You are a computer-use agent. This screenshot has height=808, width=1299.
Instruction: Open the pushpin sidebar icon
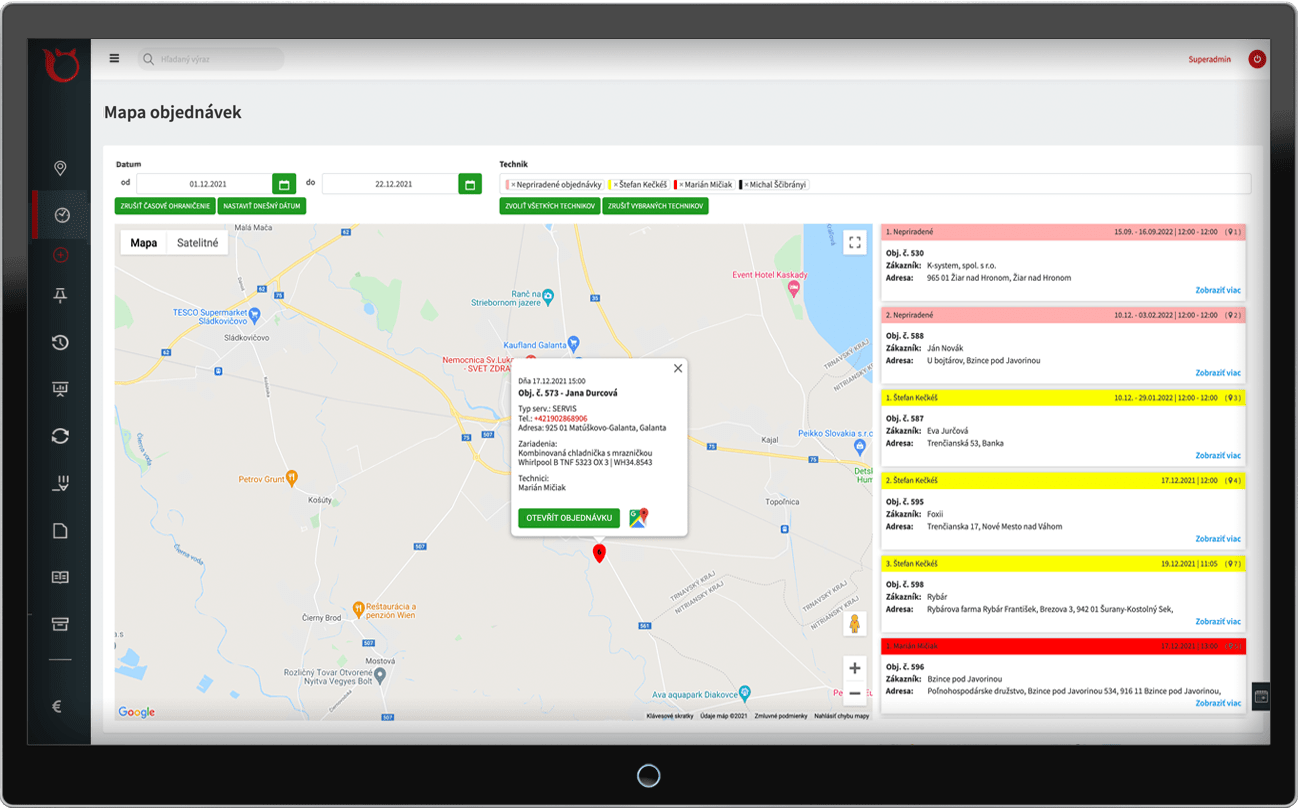60,295
